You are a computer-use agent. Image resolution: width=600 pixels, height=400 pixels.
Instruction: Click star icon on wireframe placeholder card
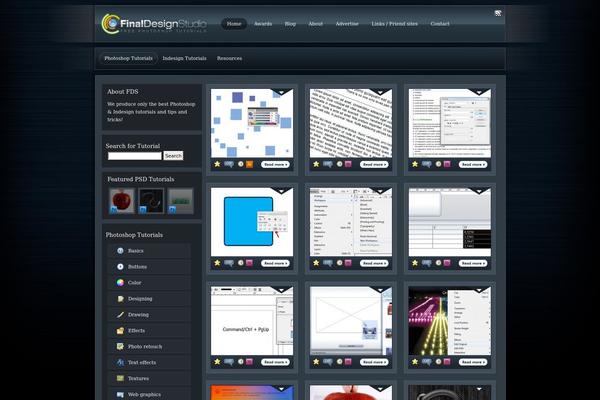[x=316, y=362]
